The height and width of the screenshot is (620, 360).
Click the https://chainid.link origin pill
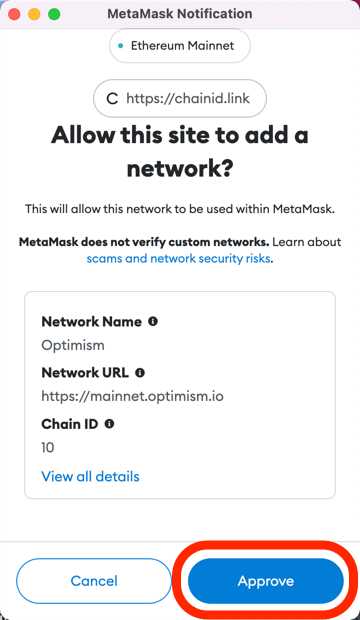tap(180, 98)
